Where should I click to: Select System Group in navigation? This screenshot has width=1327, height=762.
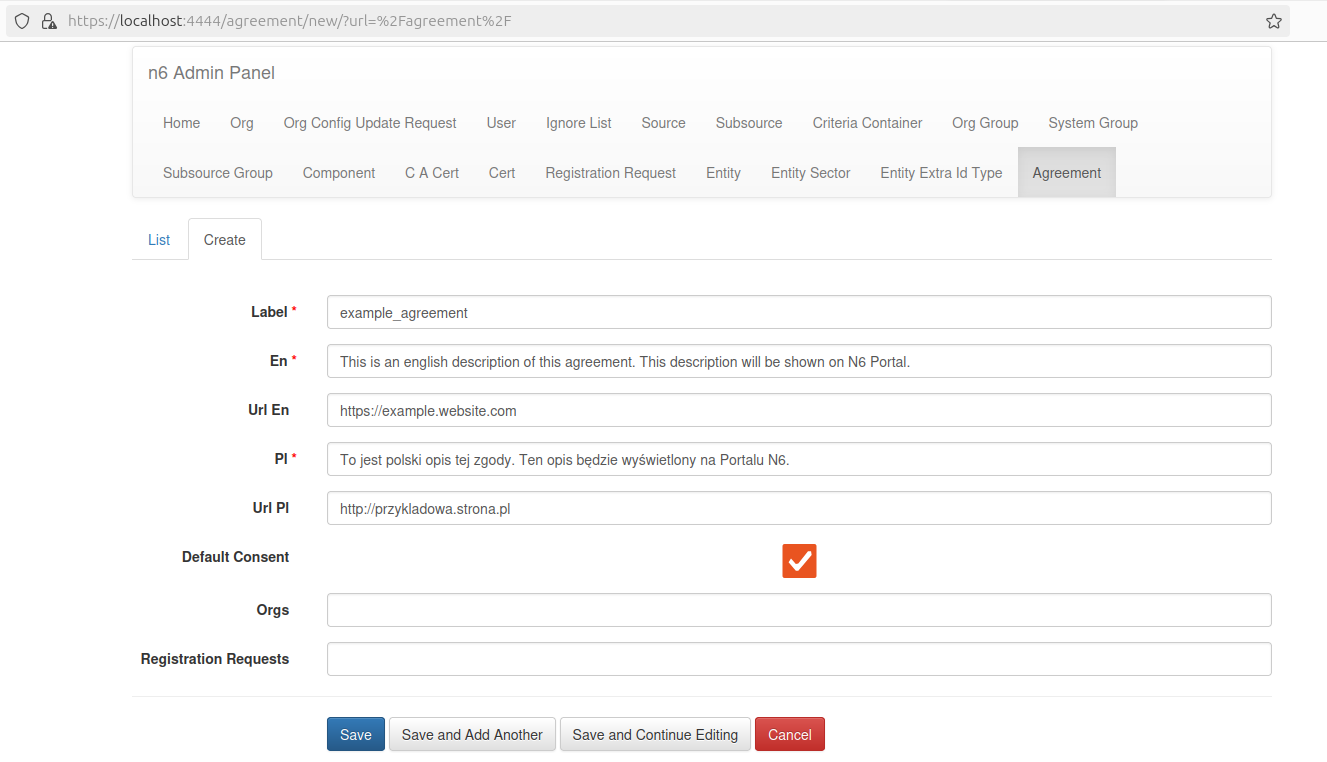pos(1093,123)
